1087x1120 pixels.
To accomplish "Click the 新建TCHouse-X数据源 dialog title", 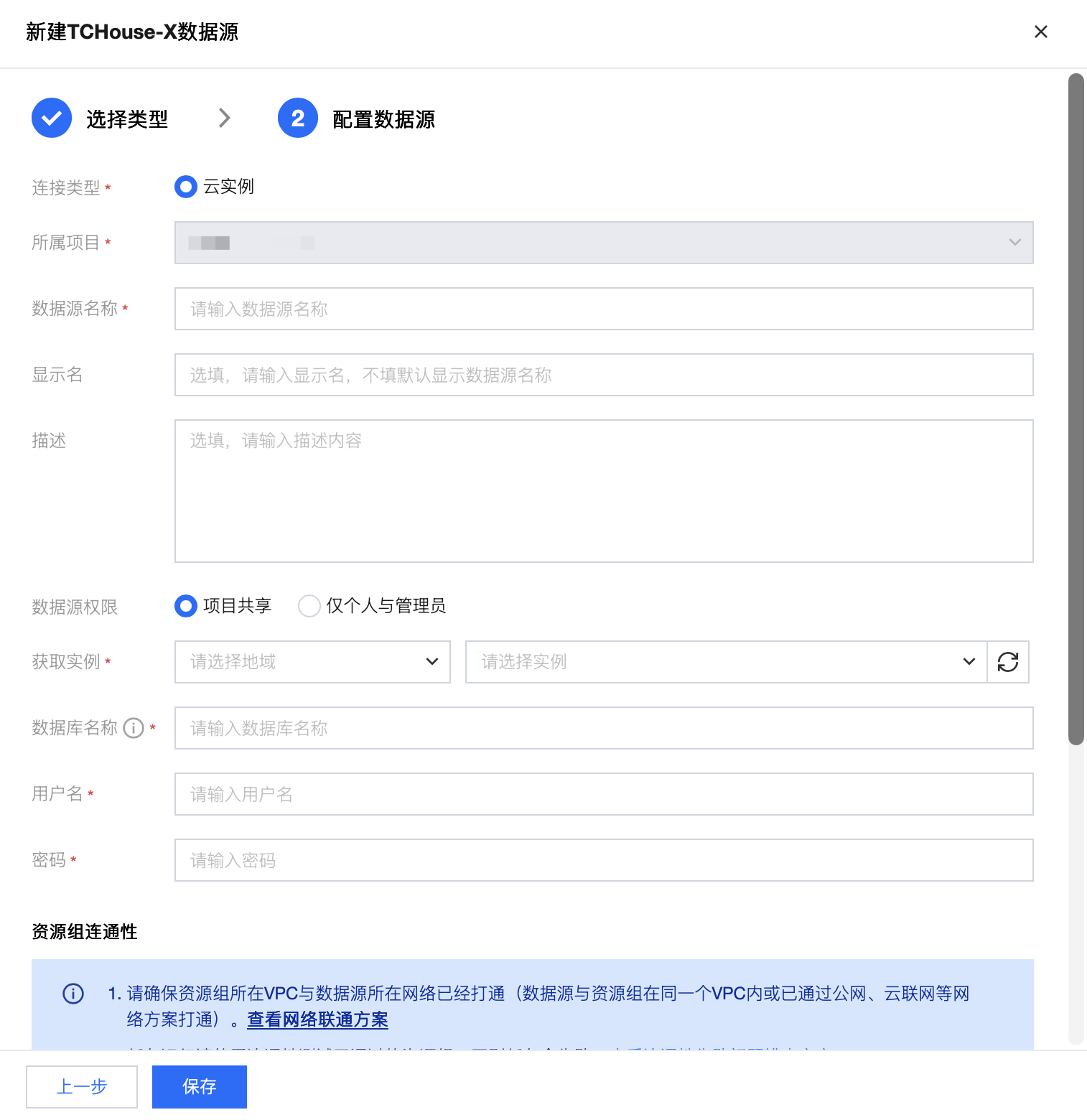I will [x=132, y=32].
